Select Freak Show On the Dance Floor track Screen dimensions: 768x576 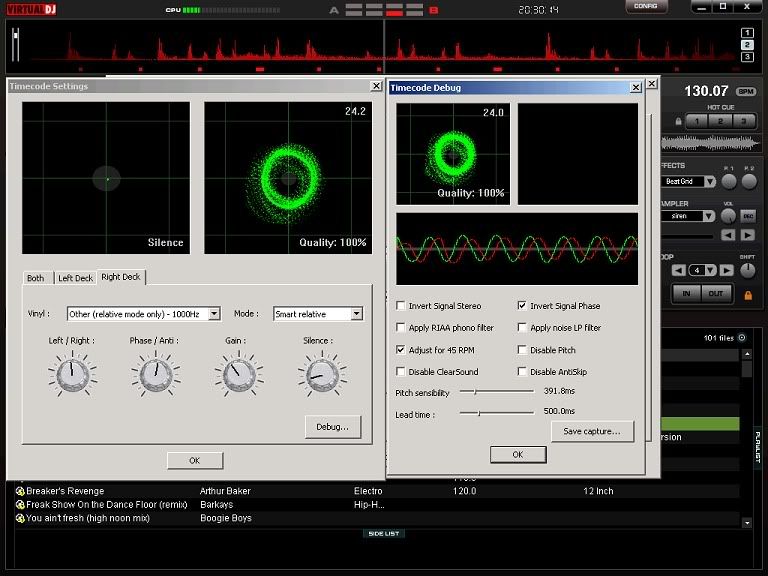point(376,504)
